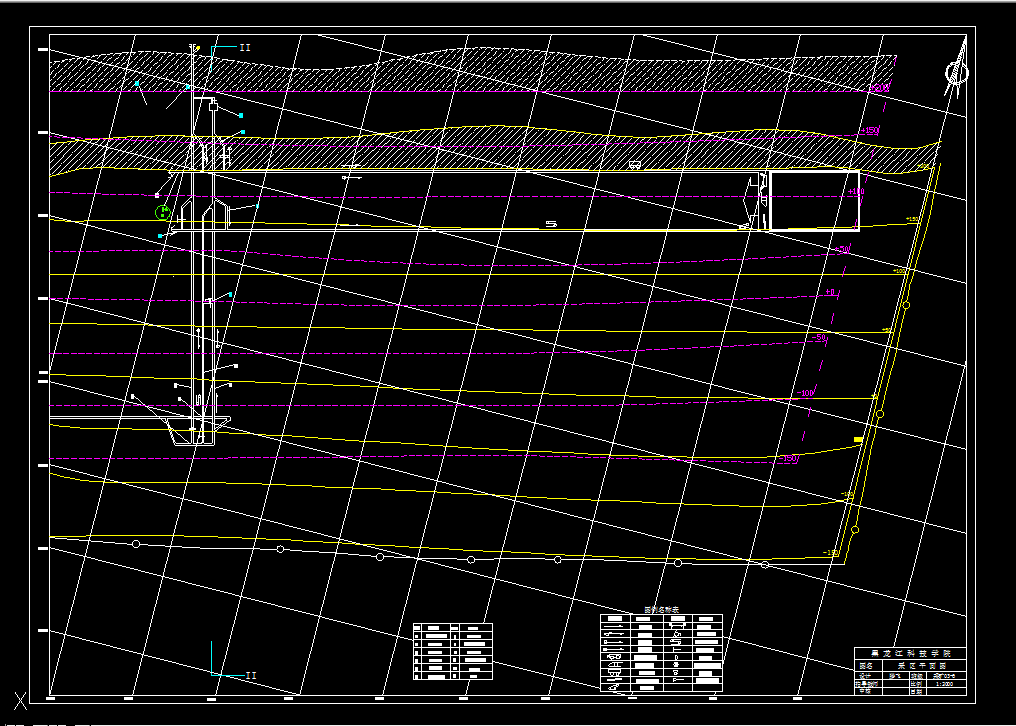Select the magenta +0 contour label
Viewport: 1016px width, 726px height.
click(x=830, y=292)
